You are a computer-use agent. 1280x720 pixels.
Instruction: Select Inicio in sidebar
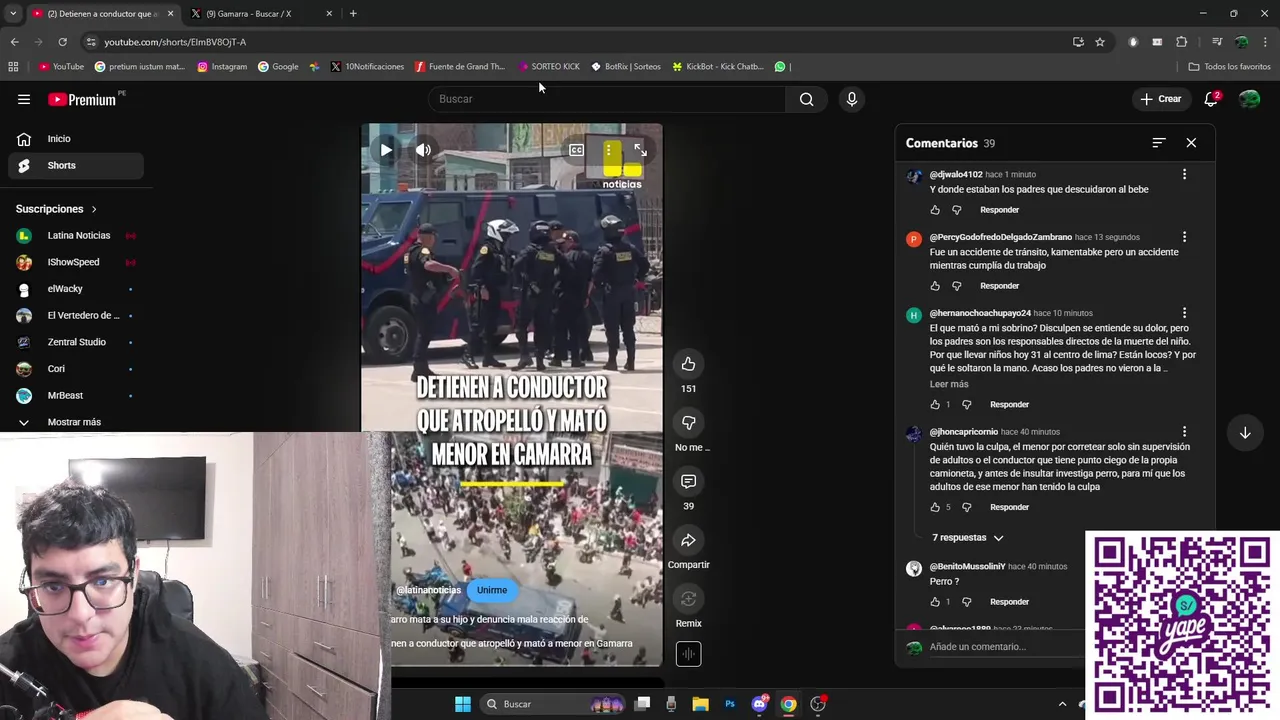pos(76,139)
